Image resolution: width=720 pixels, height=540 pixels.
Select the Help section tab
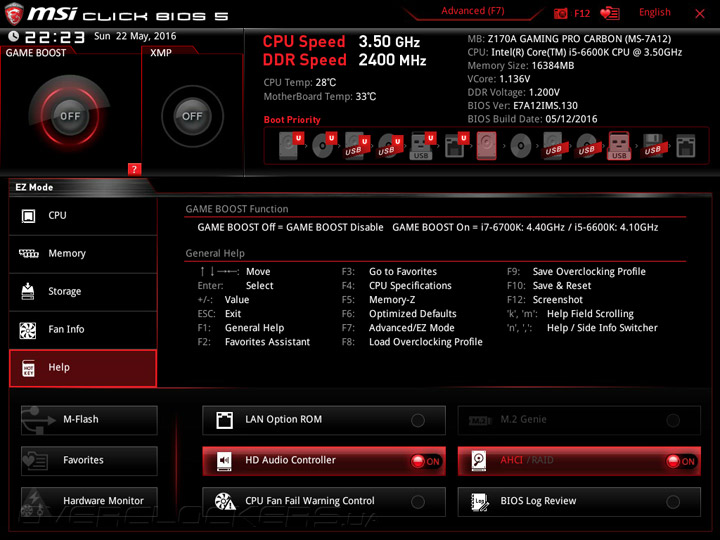click(83, 368)
